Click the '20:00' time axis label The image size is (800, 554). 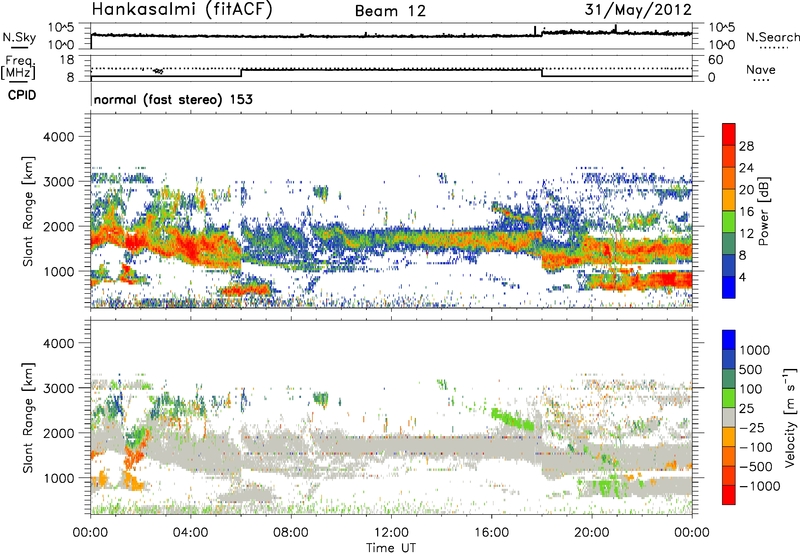tap(592, 533)
